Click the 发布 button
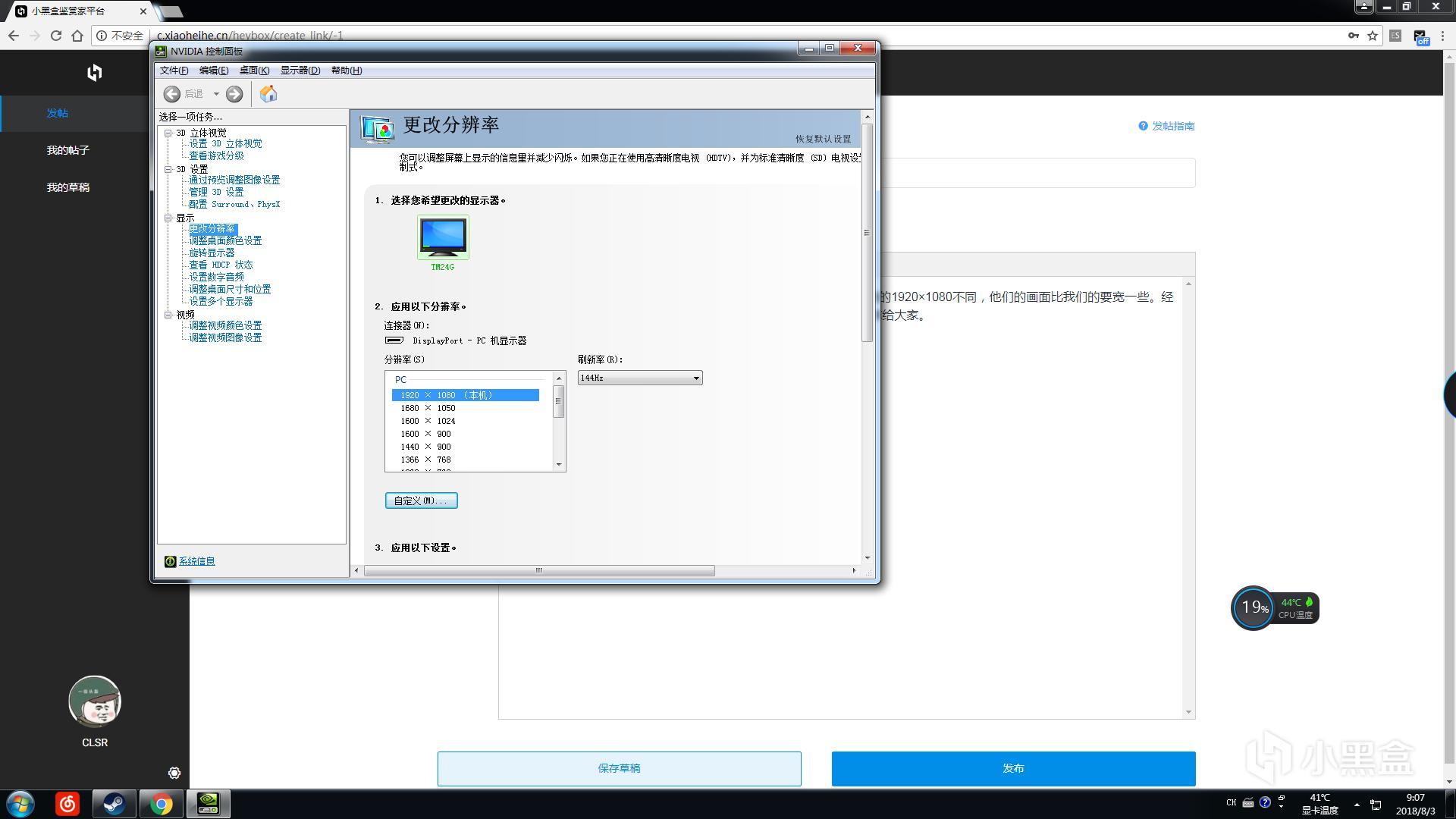 point(1014,769)
